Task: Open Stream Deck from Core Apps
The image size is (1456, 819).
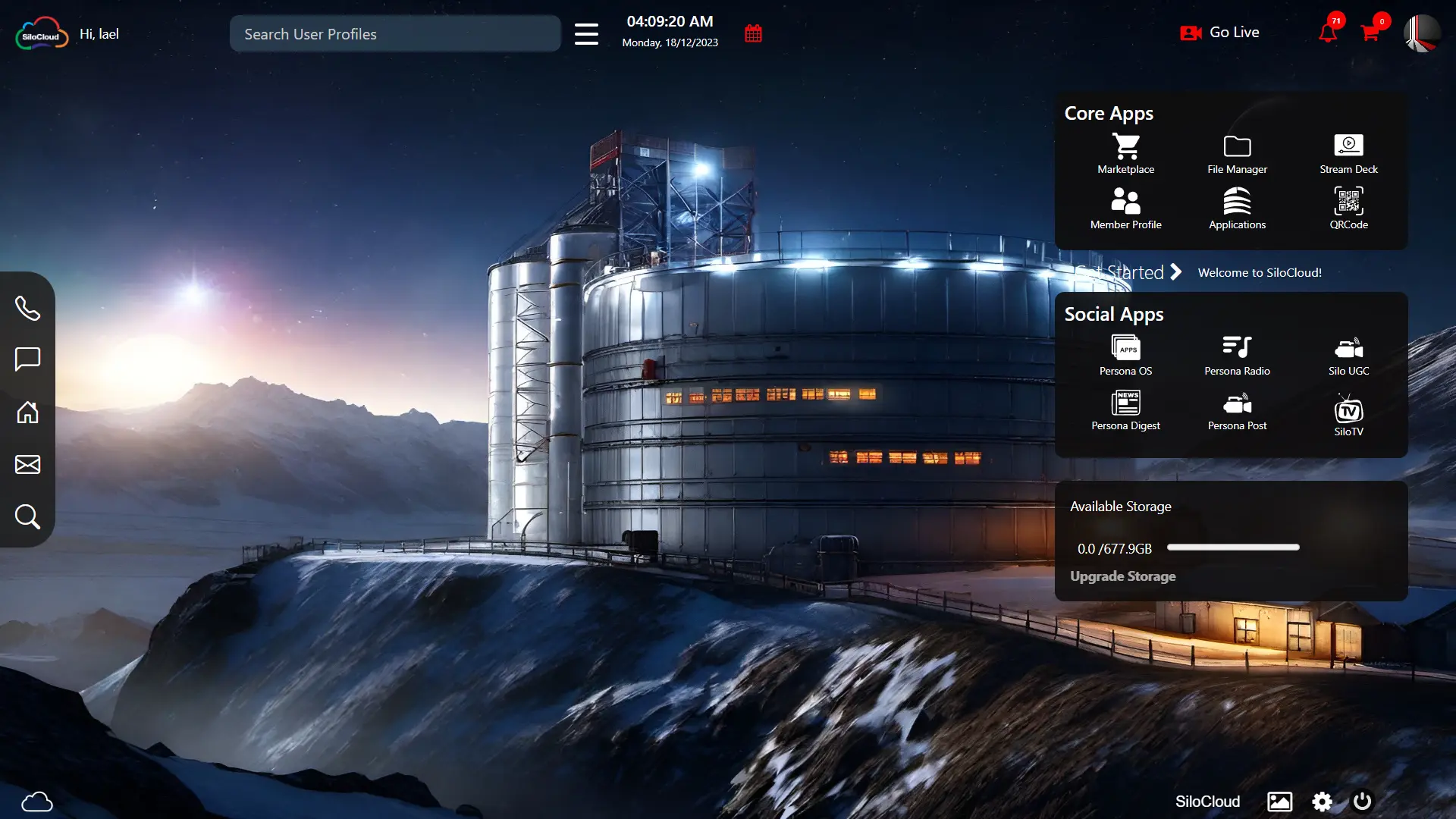Action: coord(1348,152)
